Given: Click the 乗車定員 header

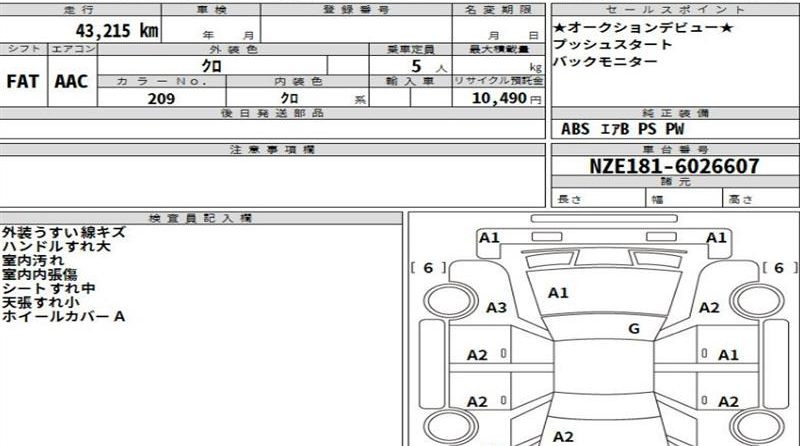Looking at the screenshot, I should coord(411,49).
